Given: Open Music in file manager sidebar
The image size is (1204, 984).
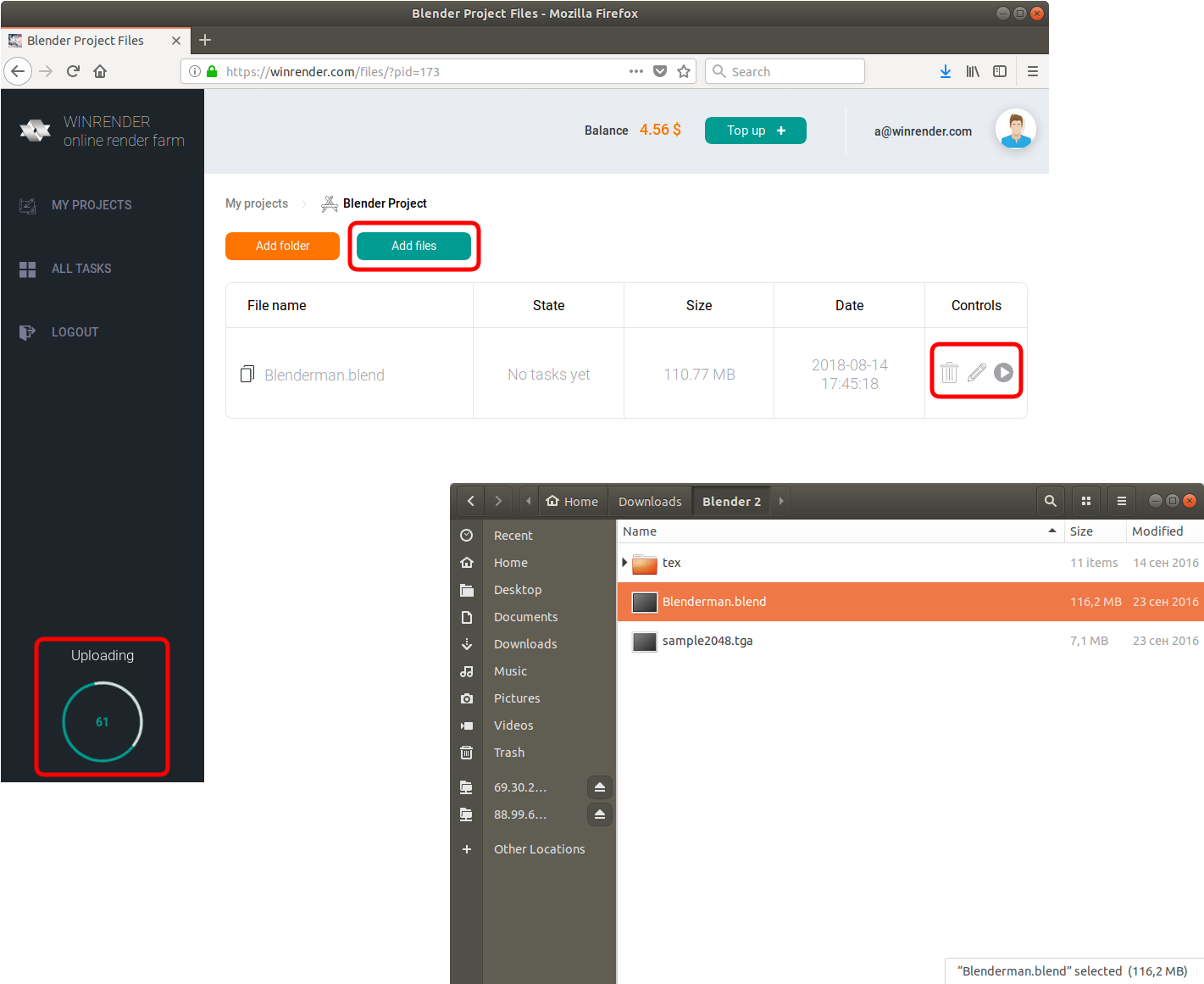Looking at the screenshot, I should [510, 671].
